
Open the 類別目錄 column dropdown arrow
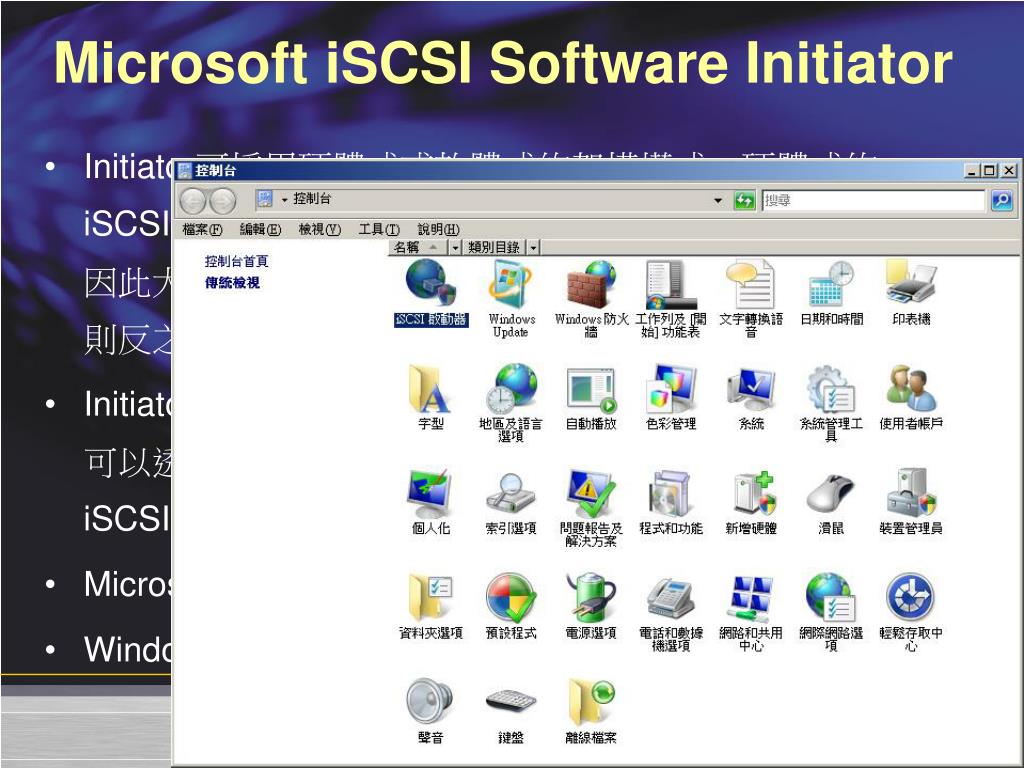534,248
